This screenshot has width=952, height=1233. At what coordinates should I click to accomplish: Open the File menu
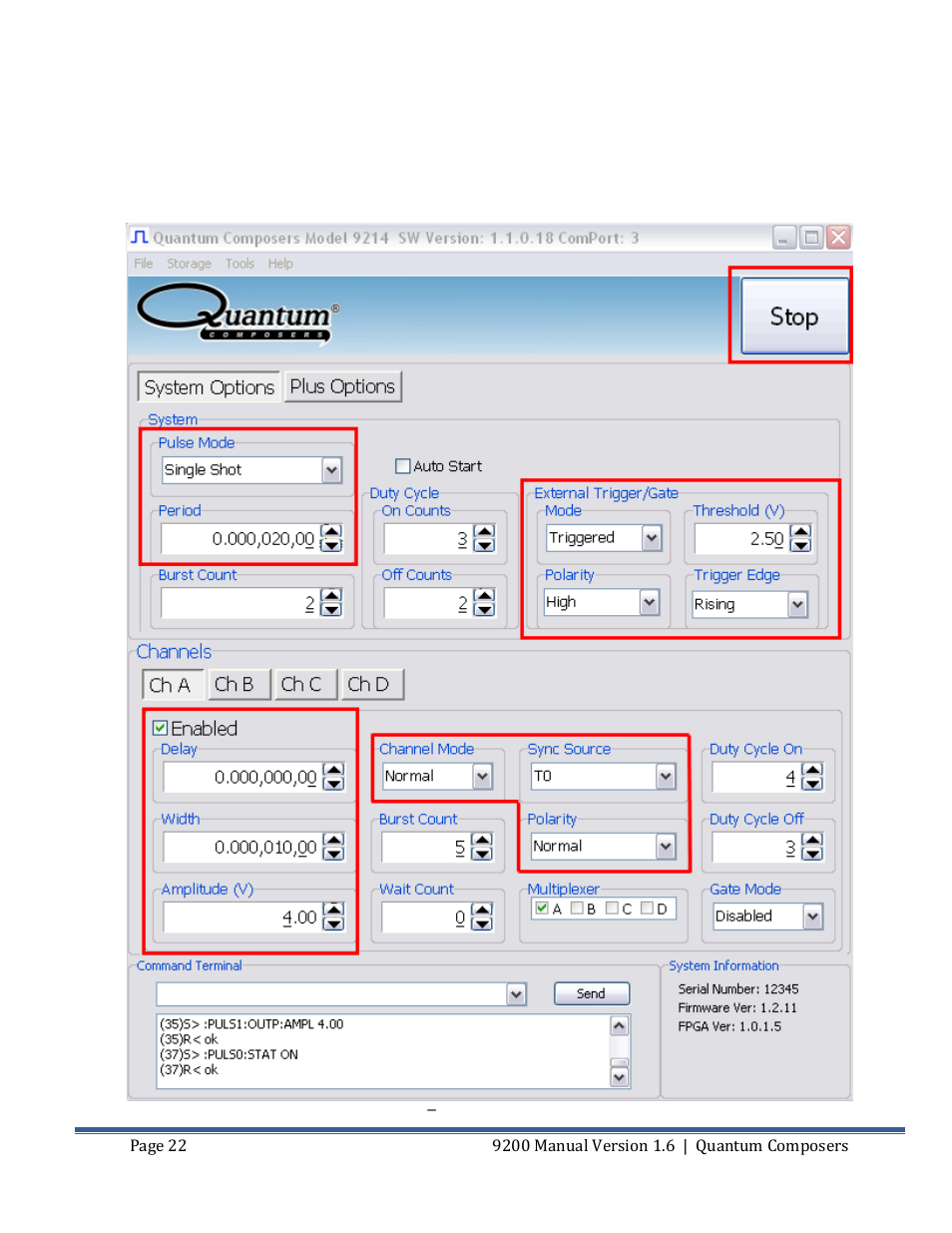click(144, 264)
